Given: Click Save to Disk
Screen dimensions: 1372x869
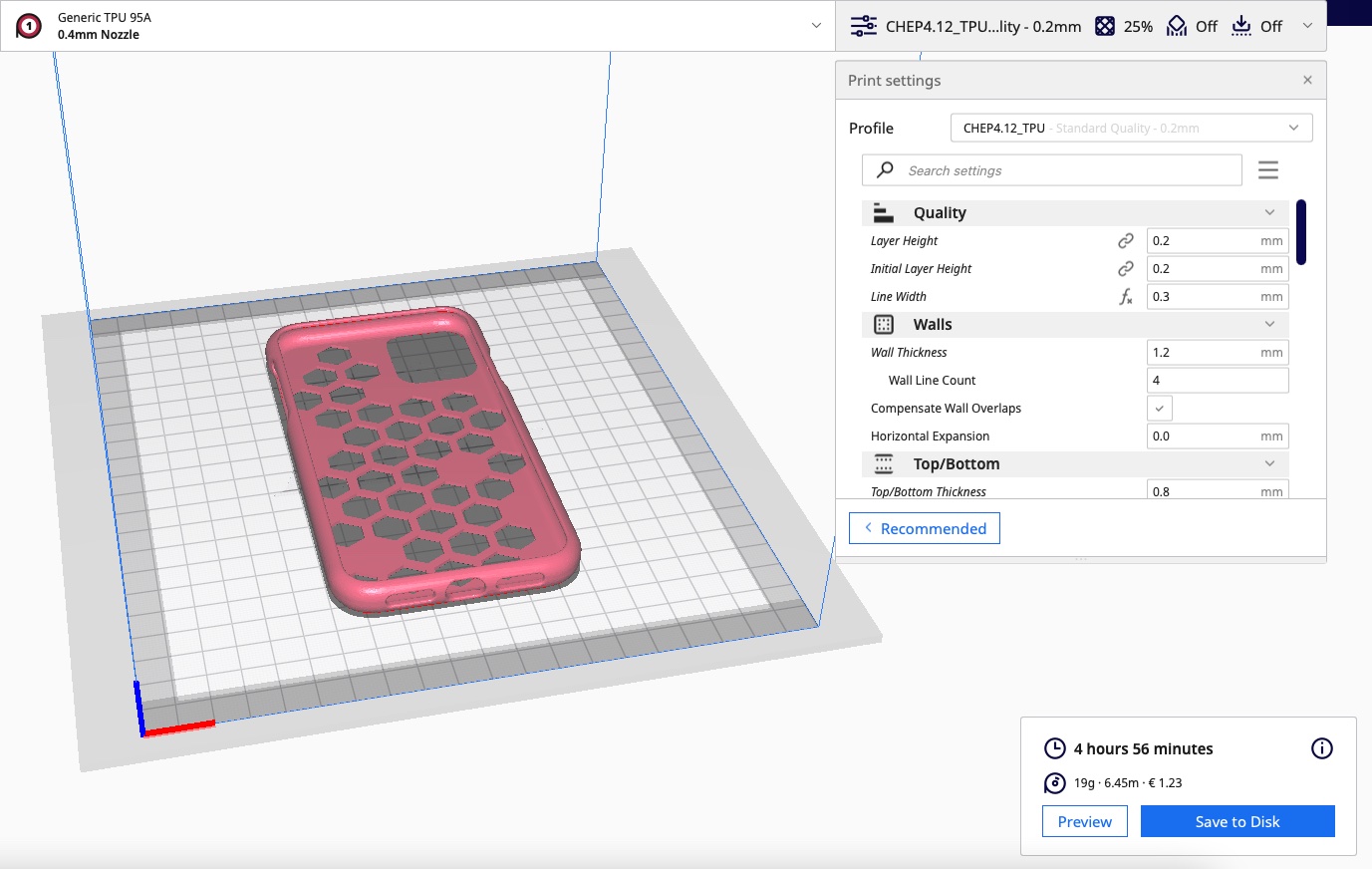Looking at the screenshot, I should pos(1236,821).
